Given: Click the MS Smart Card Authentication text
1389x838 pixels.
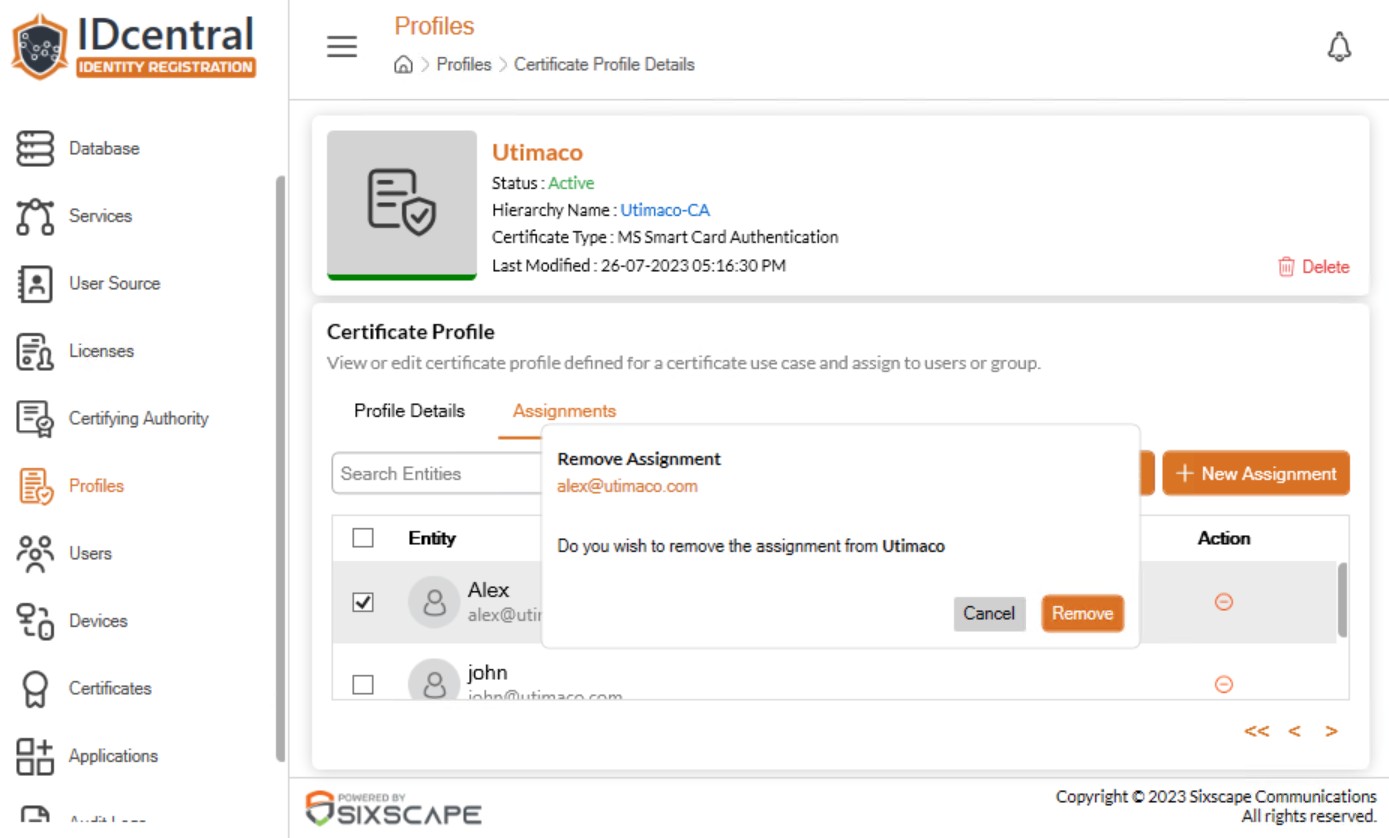Looking at the screenshot, I should 728,237.
